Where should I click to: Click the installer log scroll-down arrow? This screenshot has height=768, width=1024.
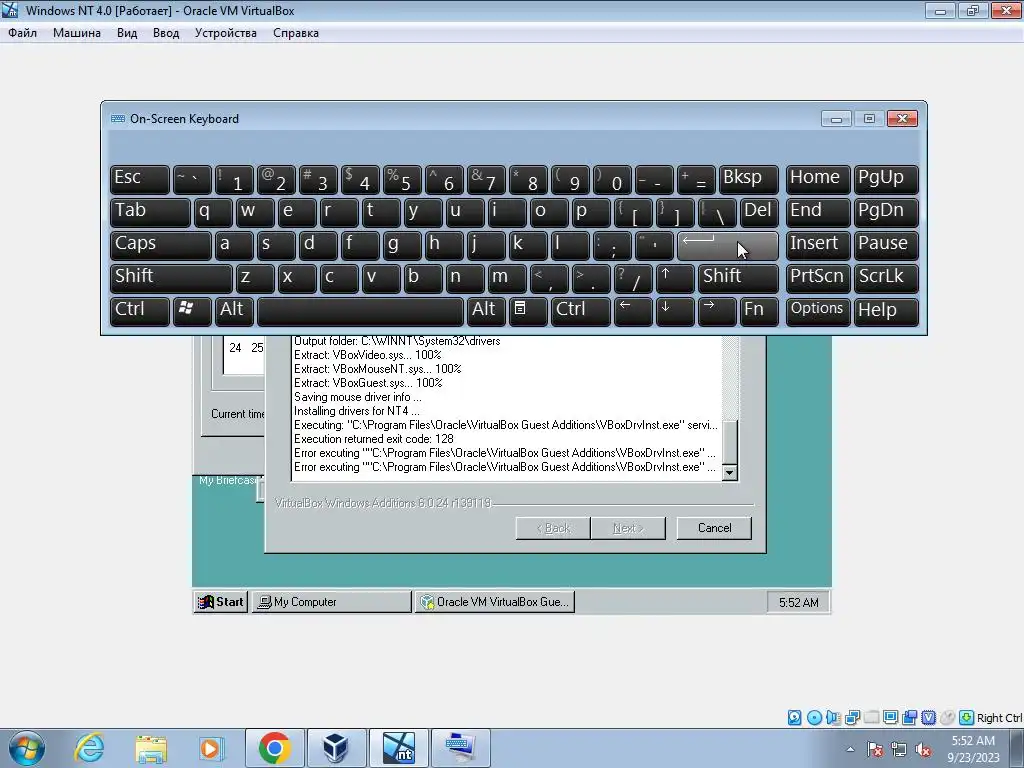pos(730,473)
